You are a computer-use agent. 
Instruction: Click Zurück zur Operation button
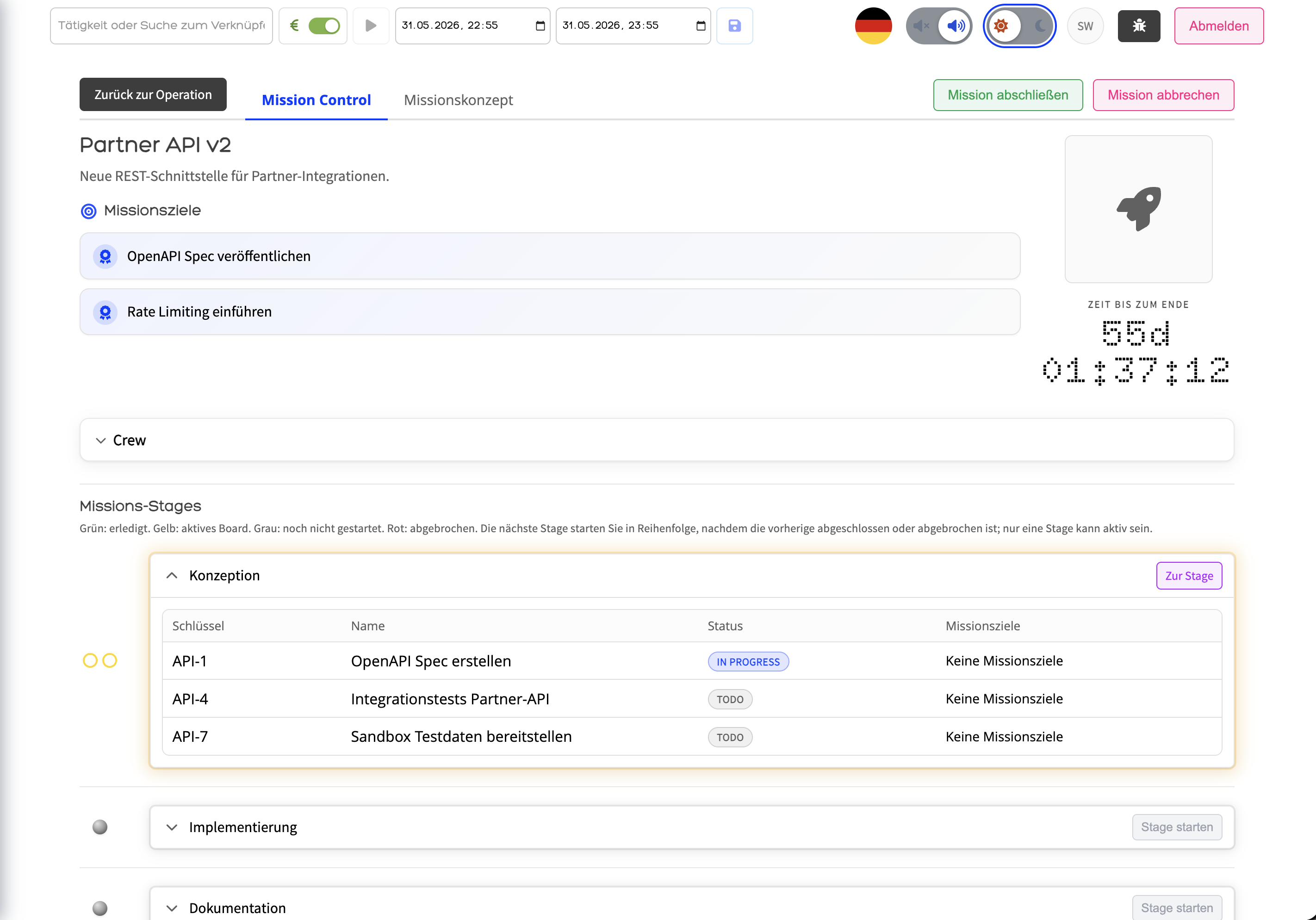(x=153, y=94)
